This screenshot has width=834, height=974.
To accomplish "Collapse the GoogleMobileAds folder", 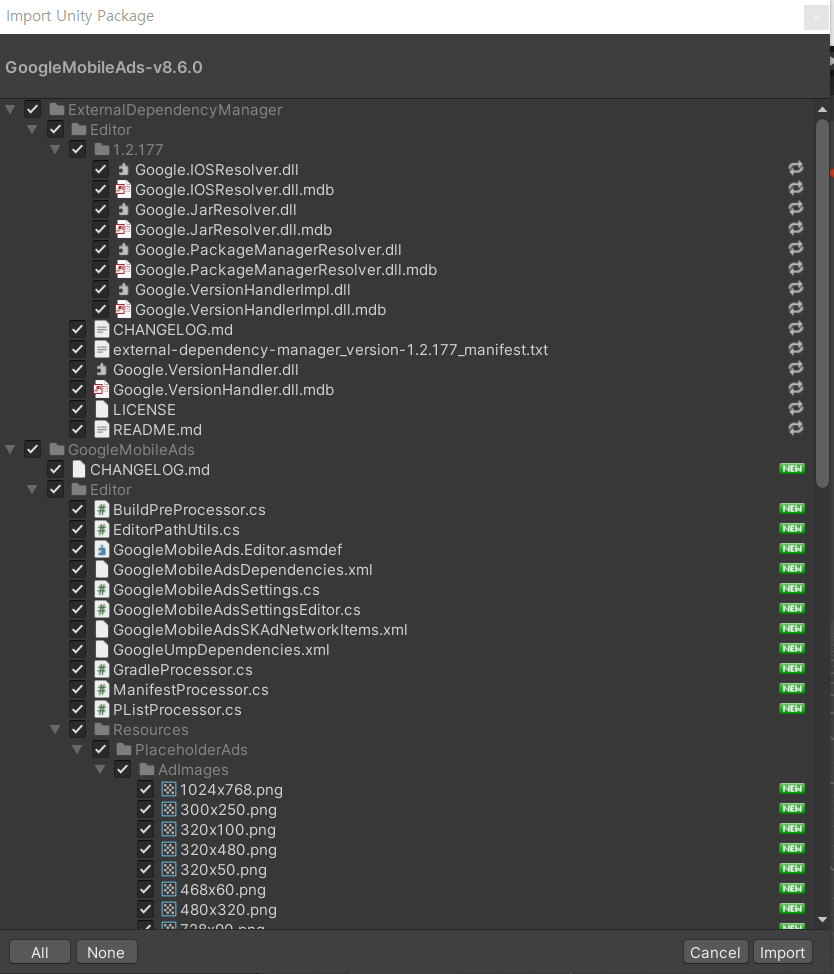I will click(x=10, y=450).
